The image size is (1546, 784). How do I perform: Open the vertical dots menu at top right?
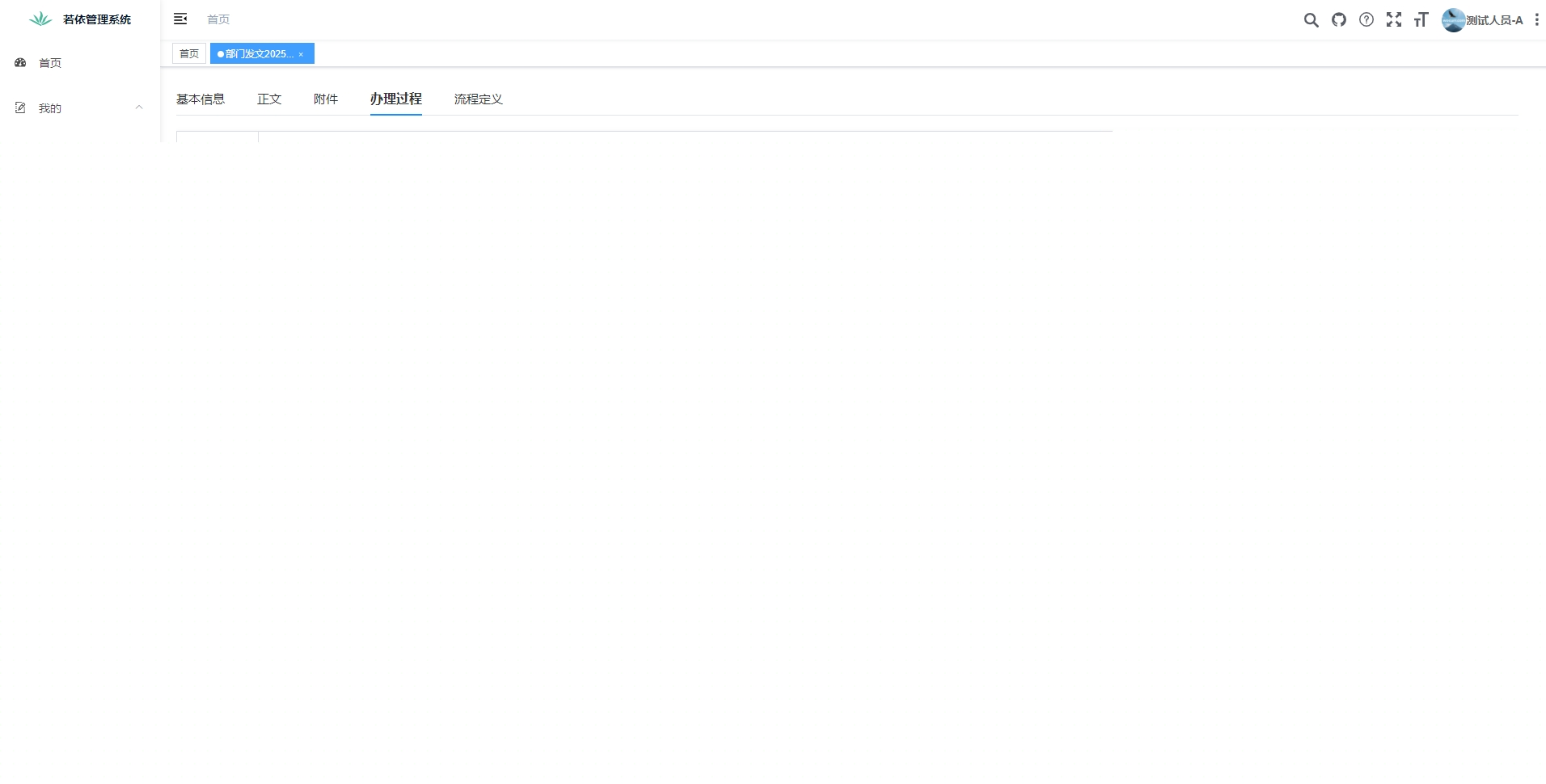pyautogui.click(x=1537, y=19)
